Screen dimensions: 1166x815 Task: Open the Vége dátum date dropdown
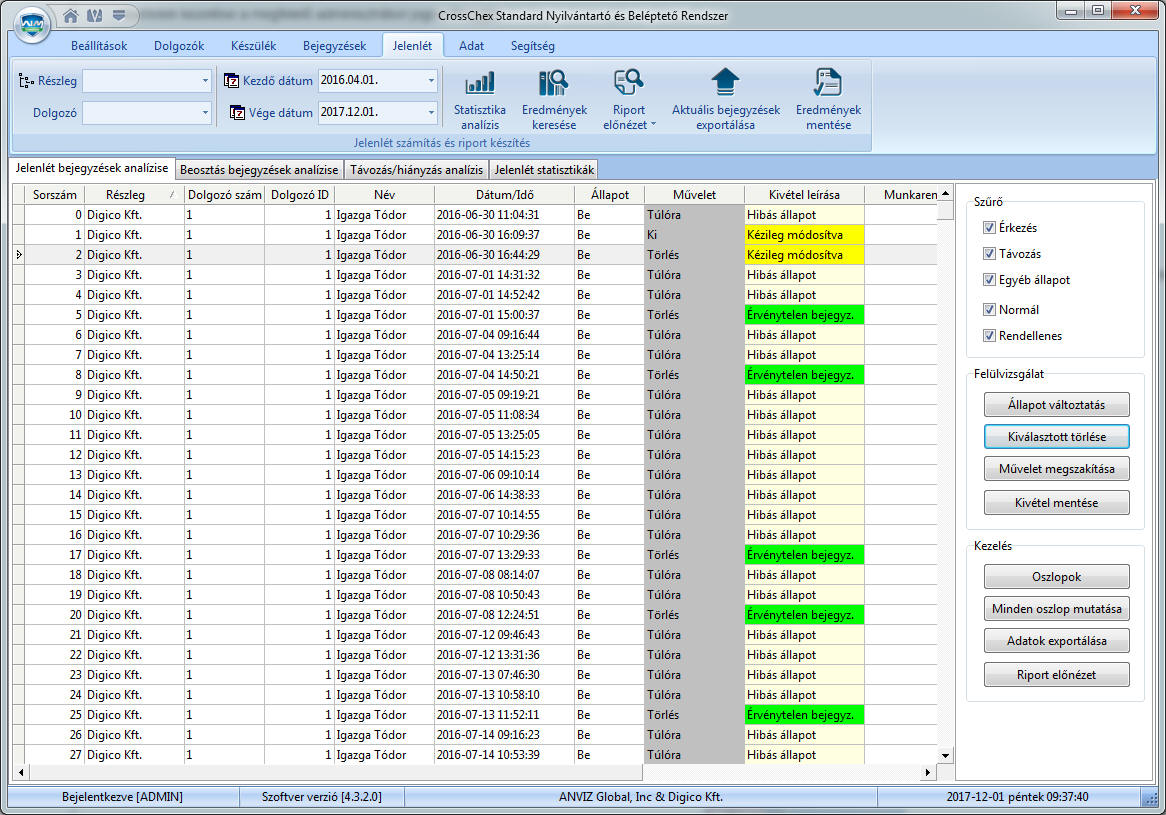(431, 113)
